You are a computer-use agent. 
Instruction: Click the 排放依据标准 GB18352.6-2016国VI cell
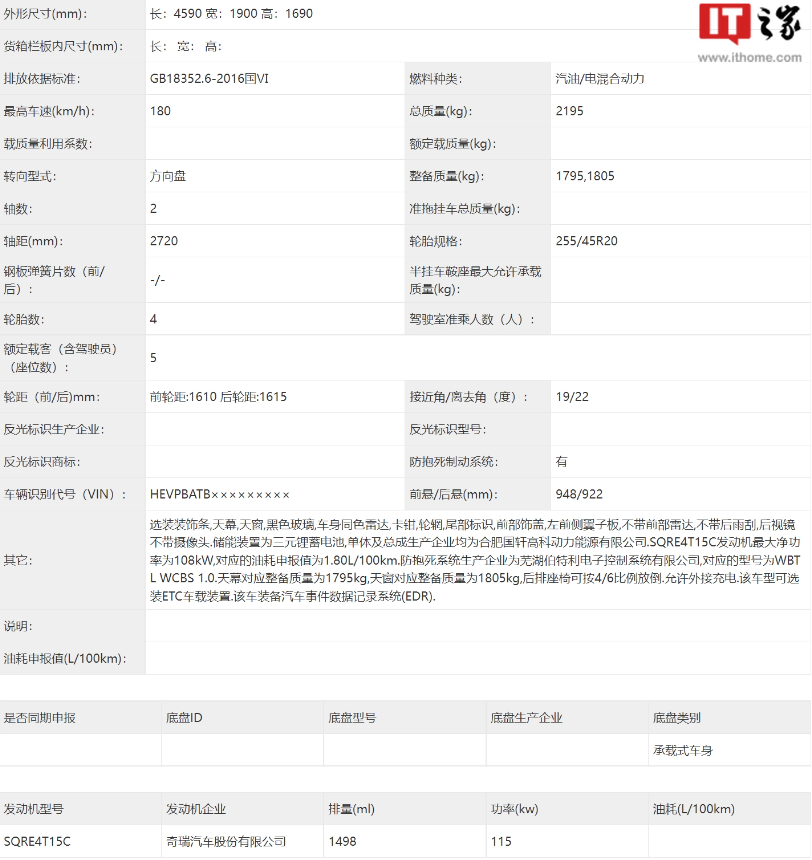tap(205, 77)
